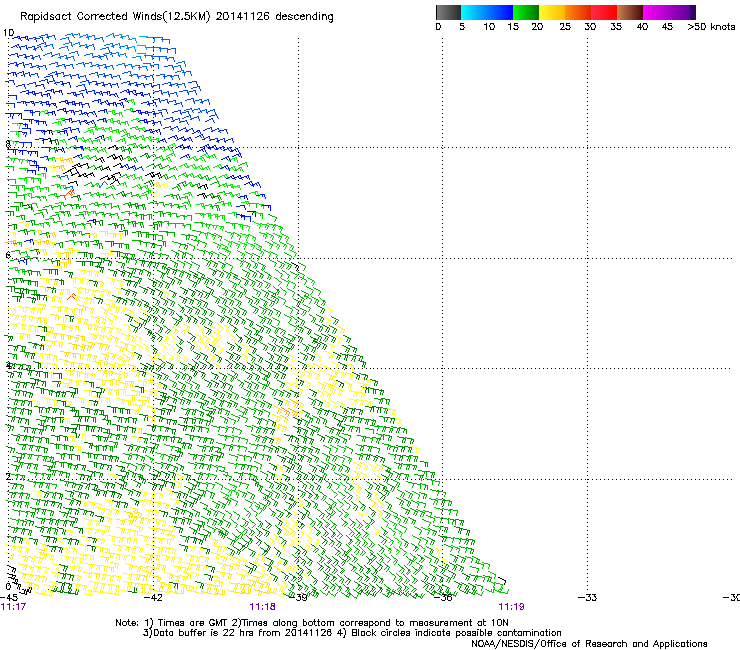Click the longitude axis label "-45"
740x650 pixels.
tap(9, 598)
